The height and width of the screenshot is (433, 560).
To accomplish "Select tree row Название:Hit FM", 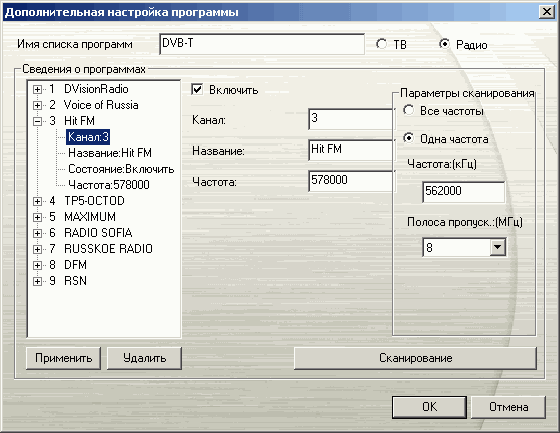I will click(x=110, y=153).
